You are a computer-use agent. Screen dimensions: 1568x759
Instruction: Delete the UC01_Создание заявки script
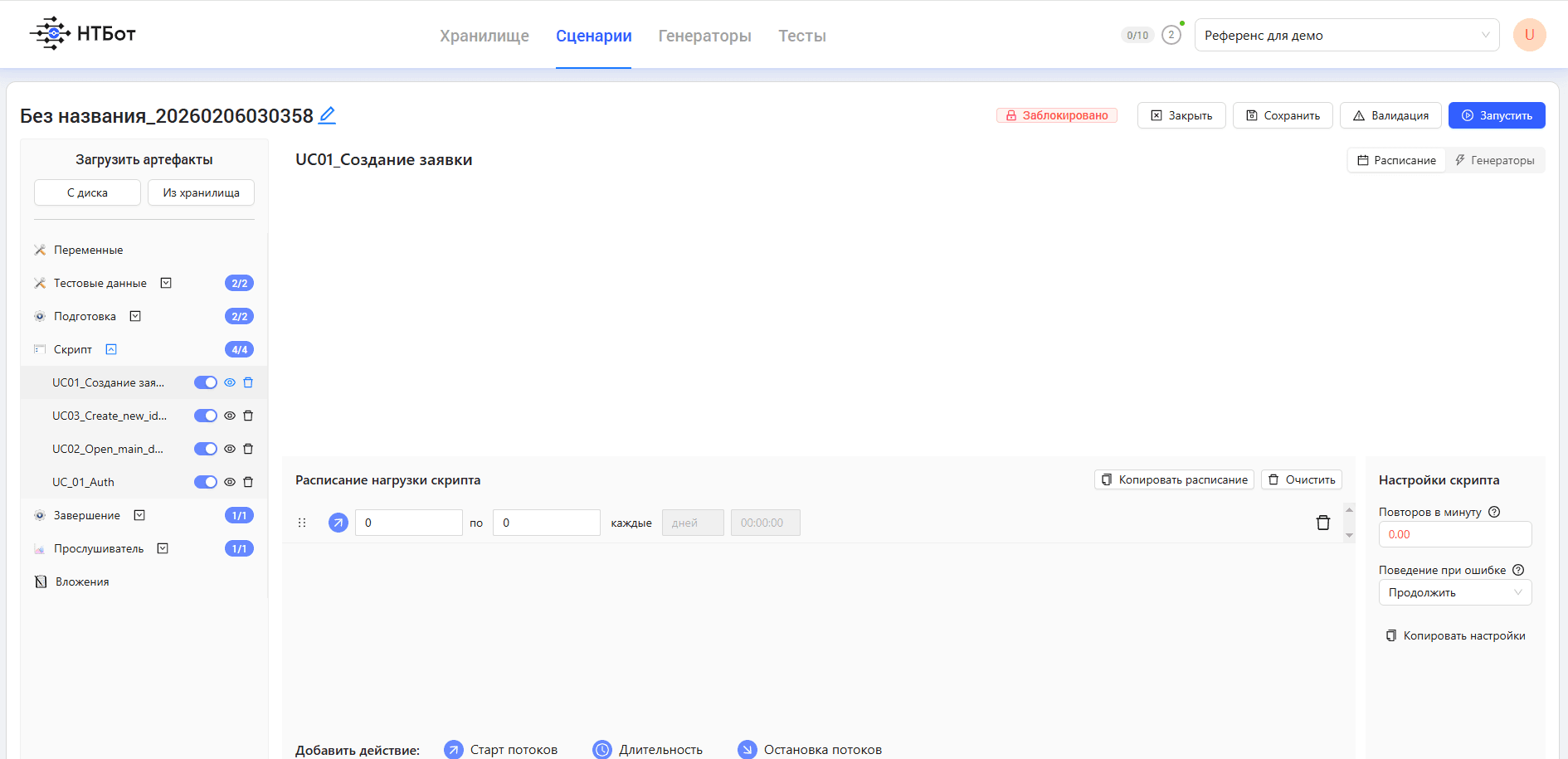248,382
